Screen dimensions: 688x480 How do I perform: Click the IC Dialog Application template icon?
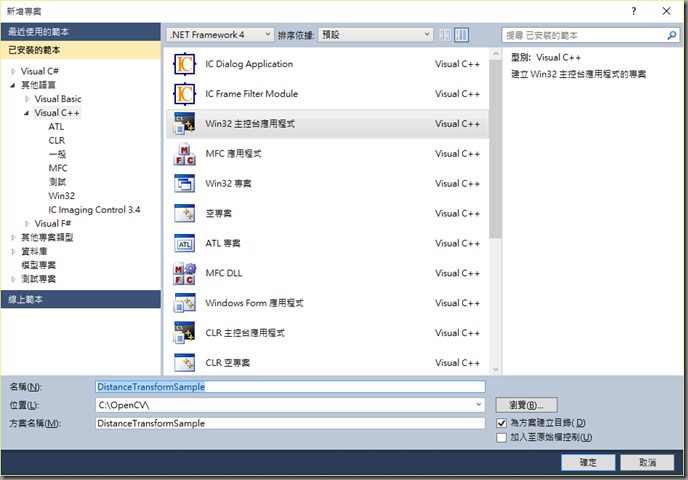pyautogui.click(x=184, y=64)
